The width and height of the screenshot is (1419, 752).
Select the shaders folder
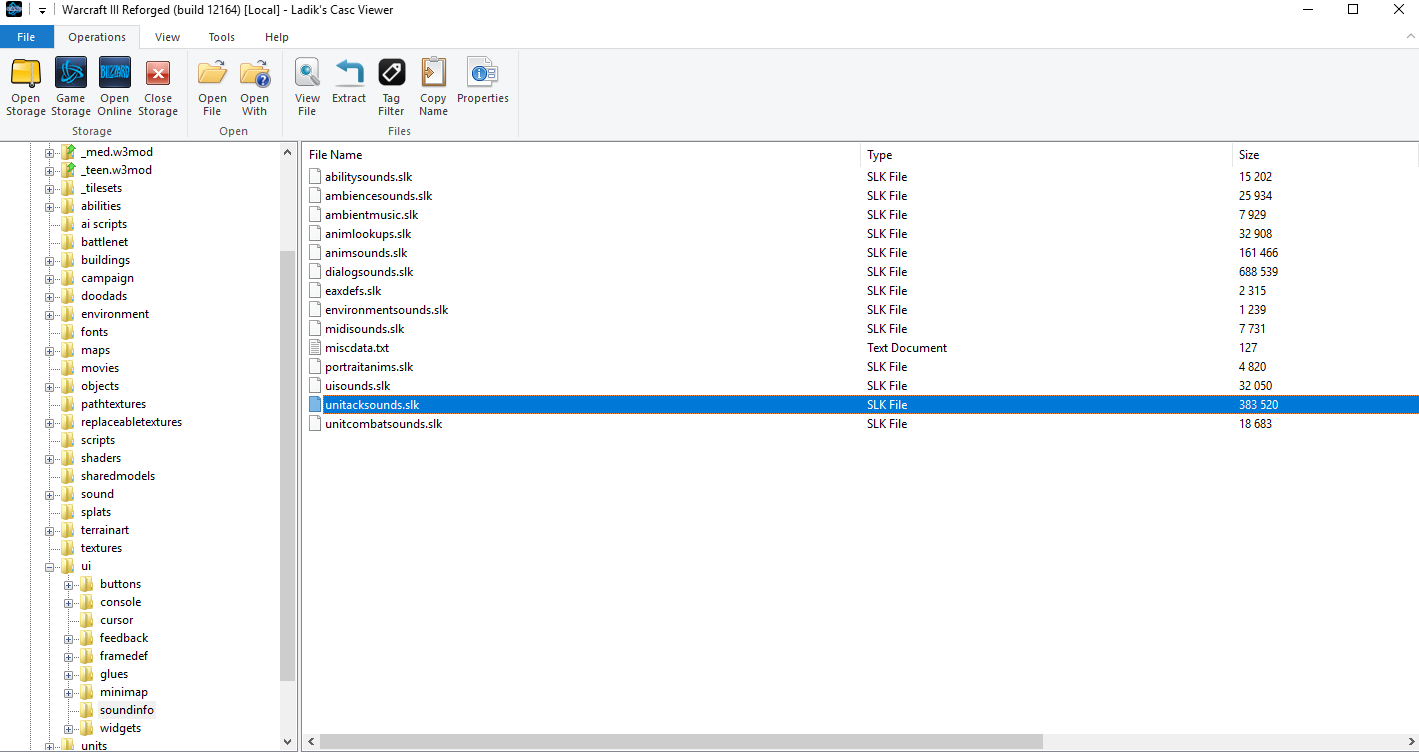(101, 458)
